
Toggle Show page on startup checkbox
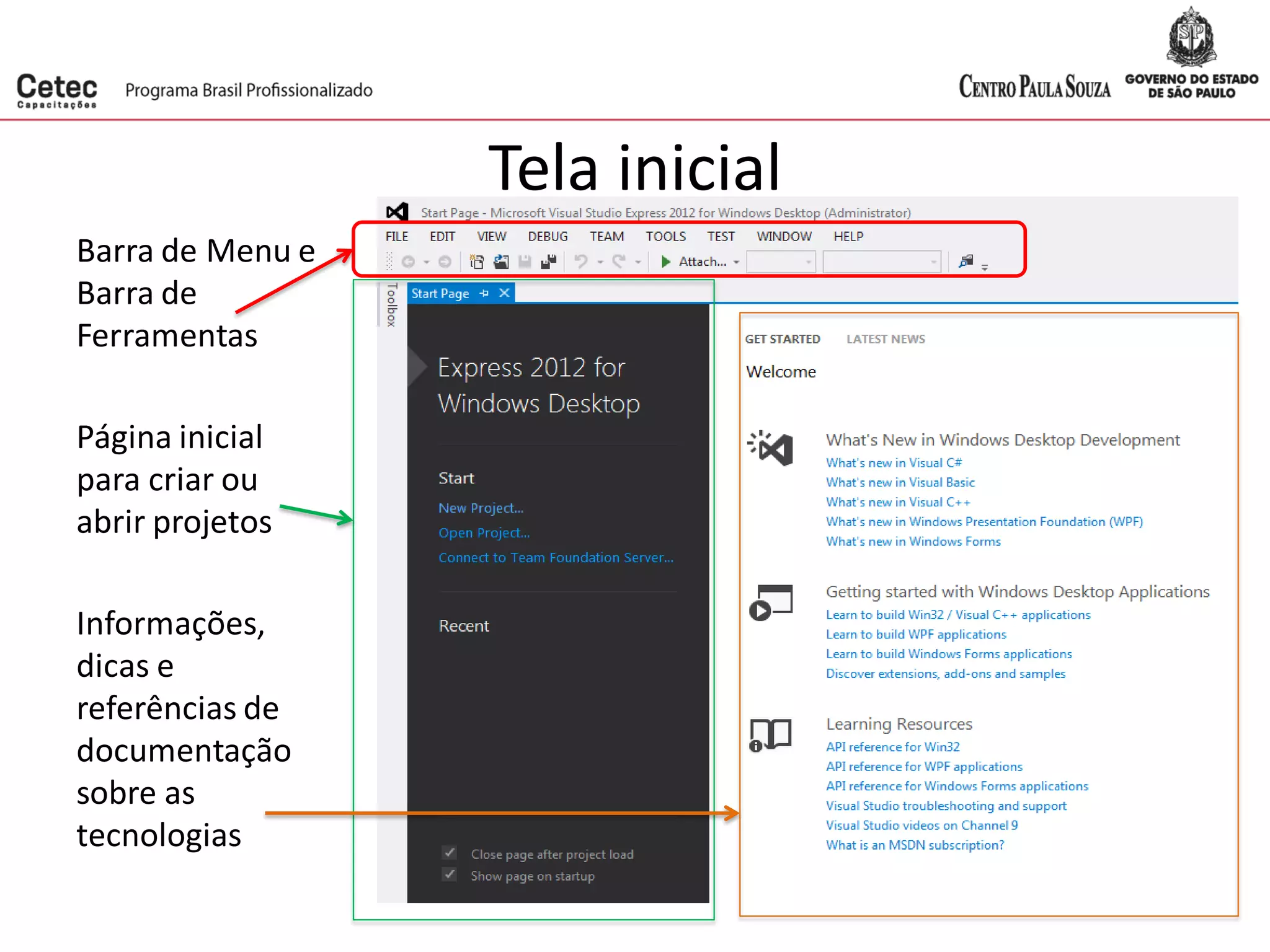450,875
